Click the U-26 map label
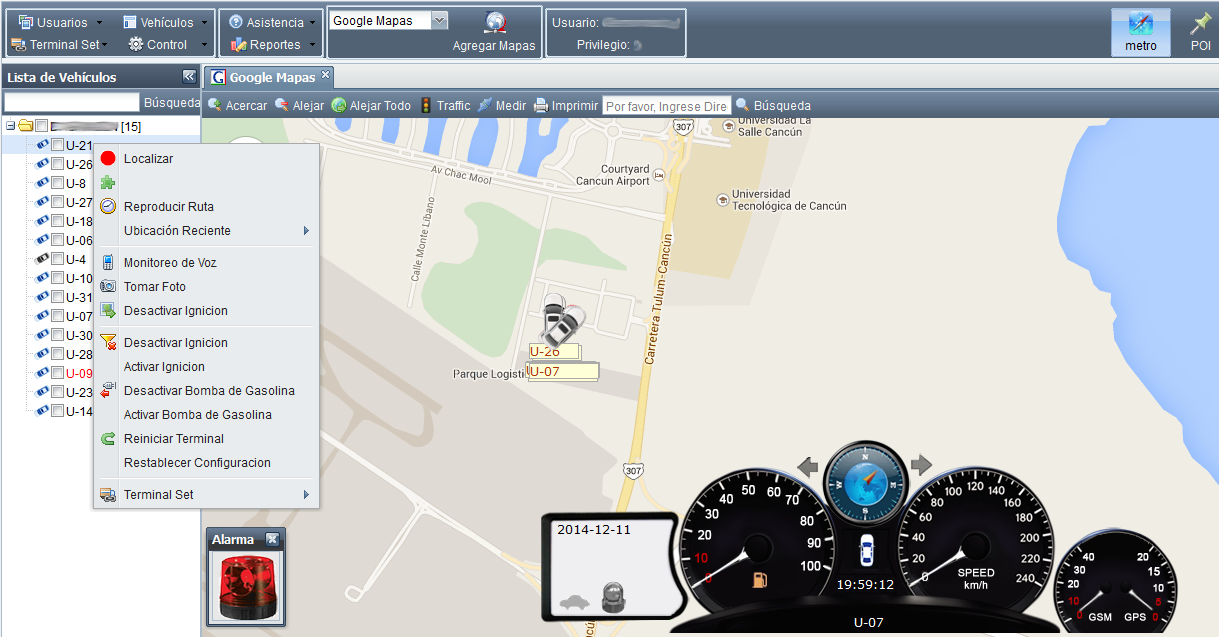The image size is (1219, 637). tap(554, 351)
